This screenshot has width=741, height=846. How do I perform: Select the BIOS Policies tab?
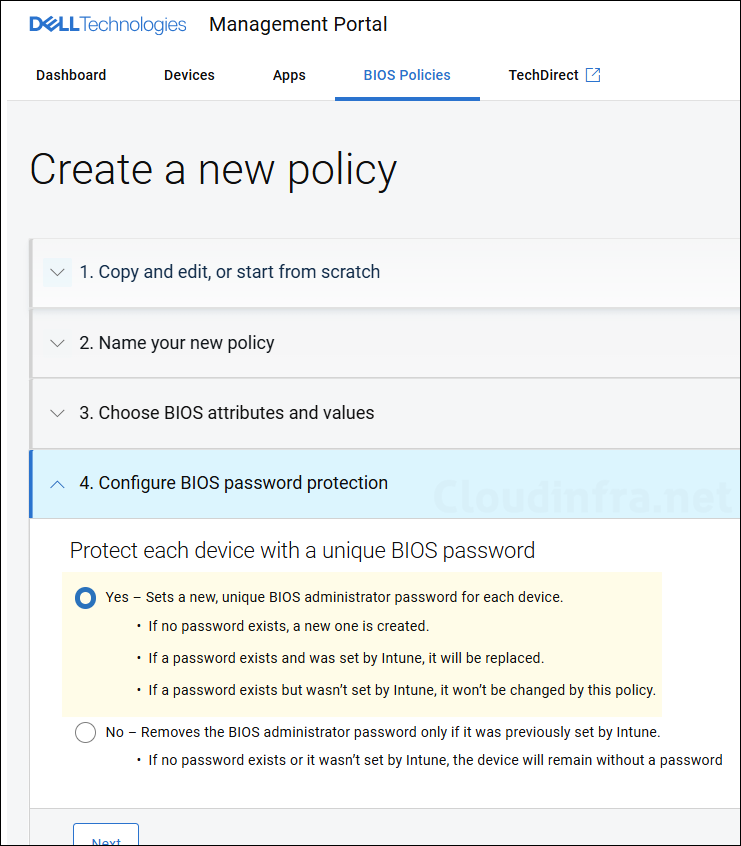click(x=407, y=75)
